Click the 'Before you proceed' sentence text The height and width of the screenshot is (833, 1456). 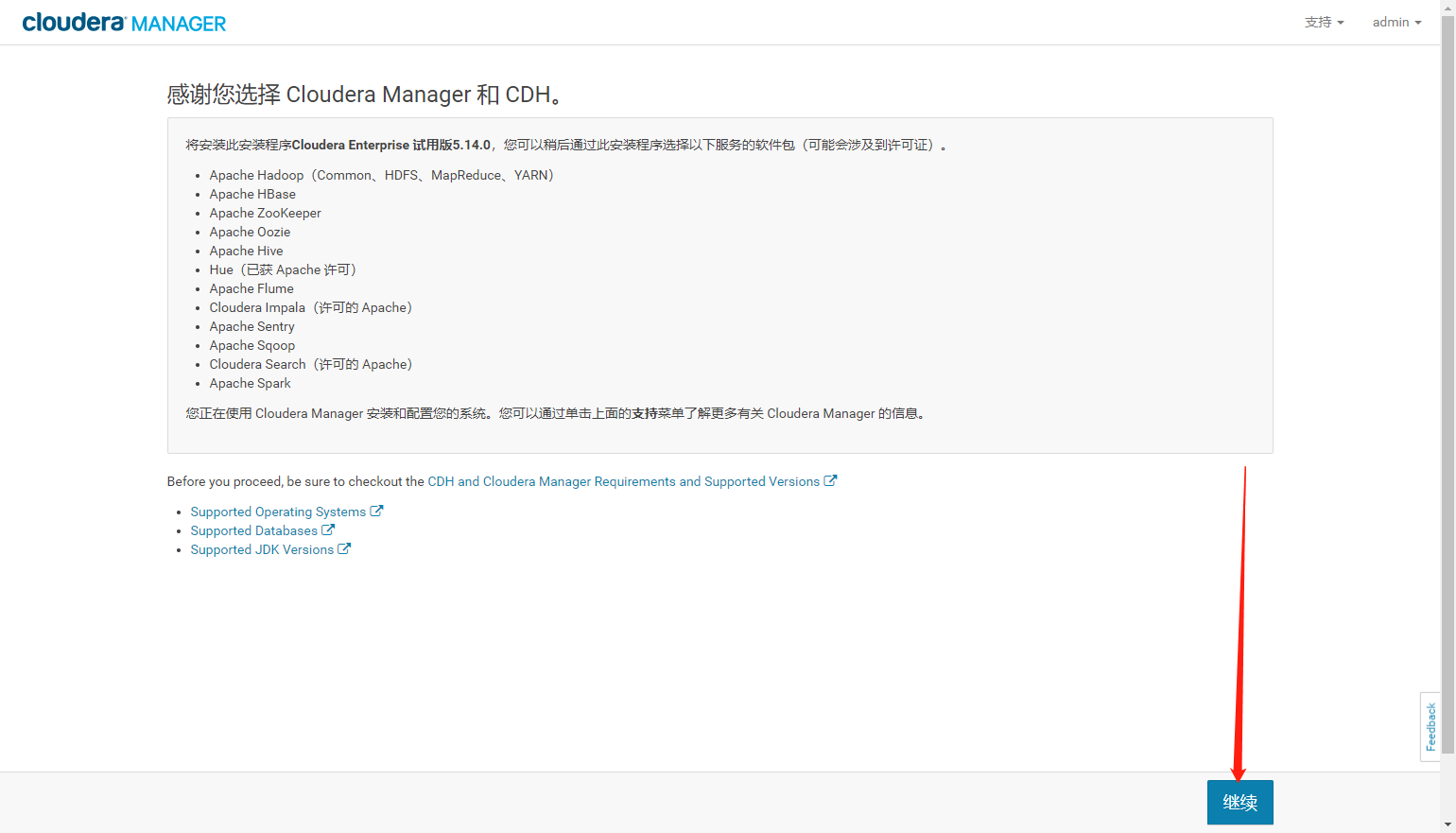296,481
